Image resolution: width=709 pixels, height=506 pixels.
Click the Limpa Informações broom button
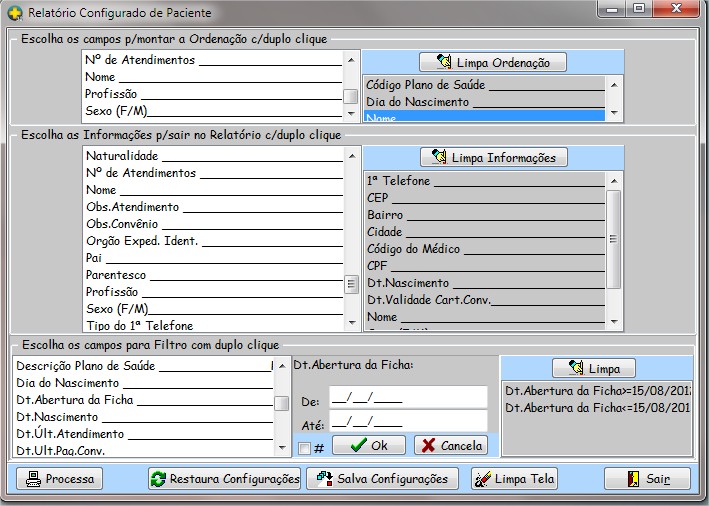pos(494,158)
